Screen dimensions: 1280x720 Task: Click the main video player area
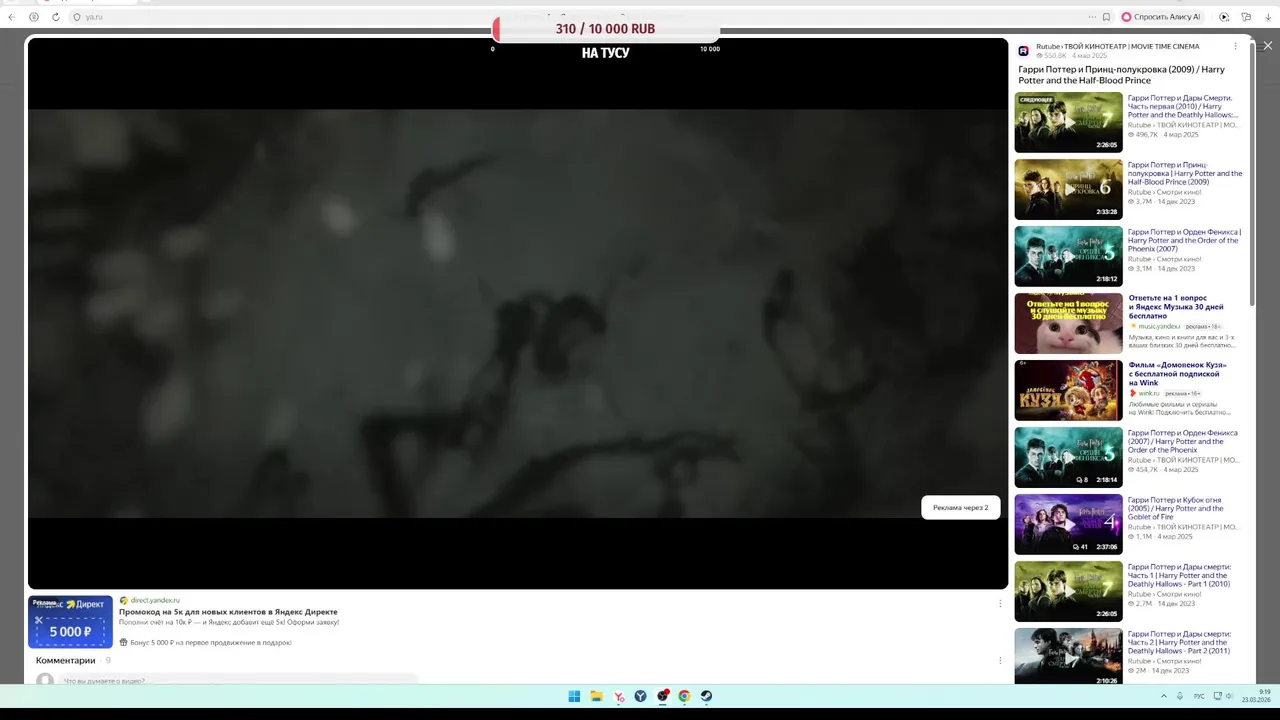[x=518, y=313]
